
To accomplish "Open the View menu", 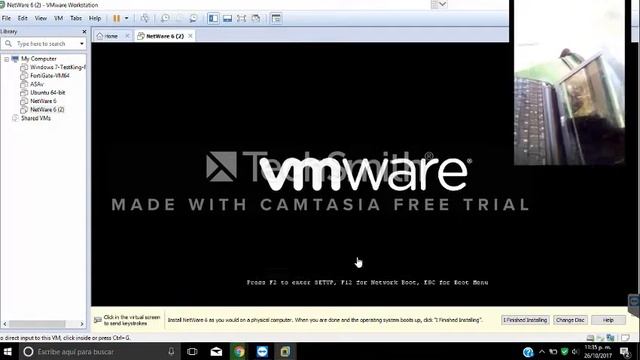I will 40,18.
